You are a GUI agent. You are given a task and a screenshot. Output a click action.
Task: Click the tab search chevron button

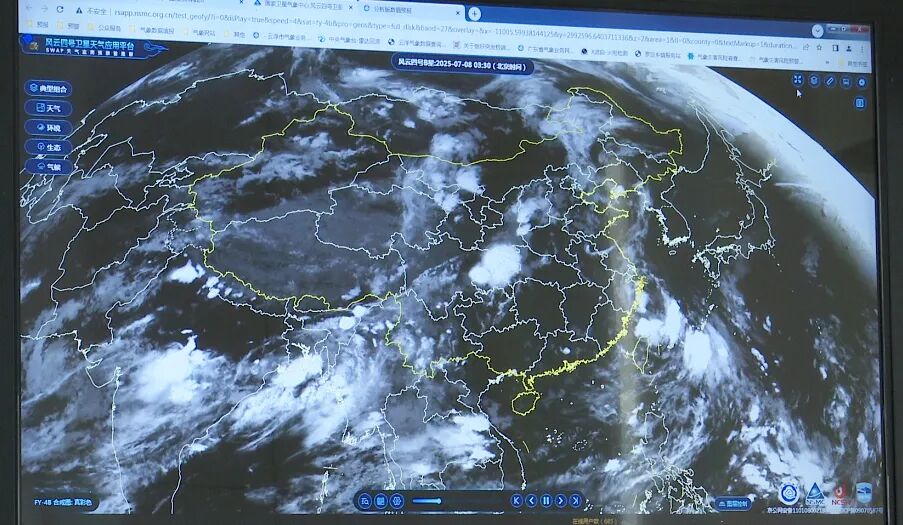817,30
